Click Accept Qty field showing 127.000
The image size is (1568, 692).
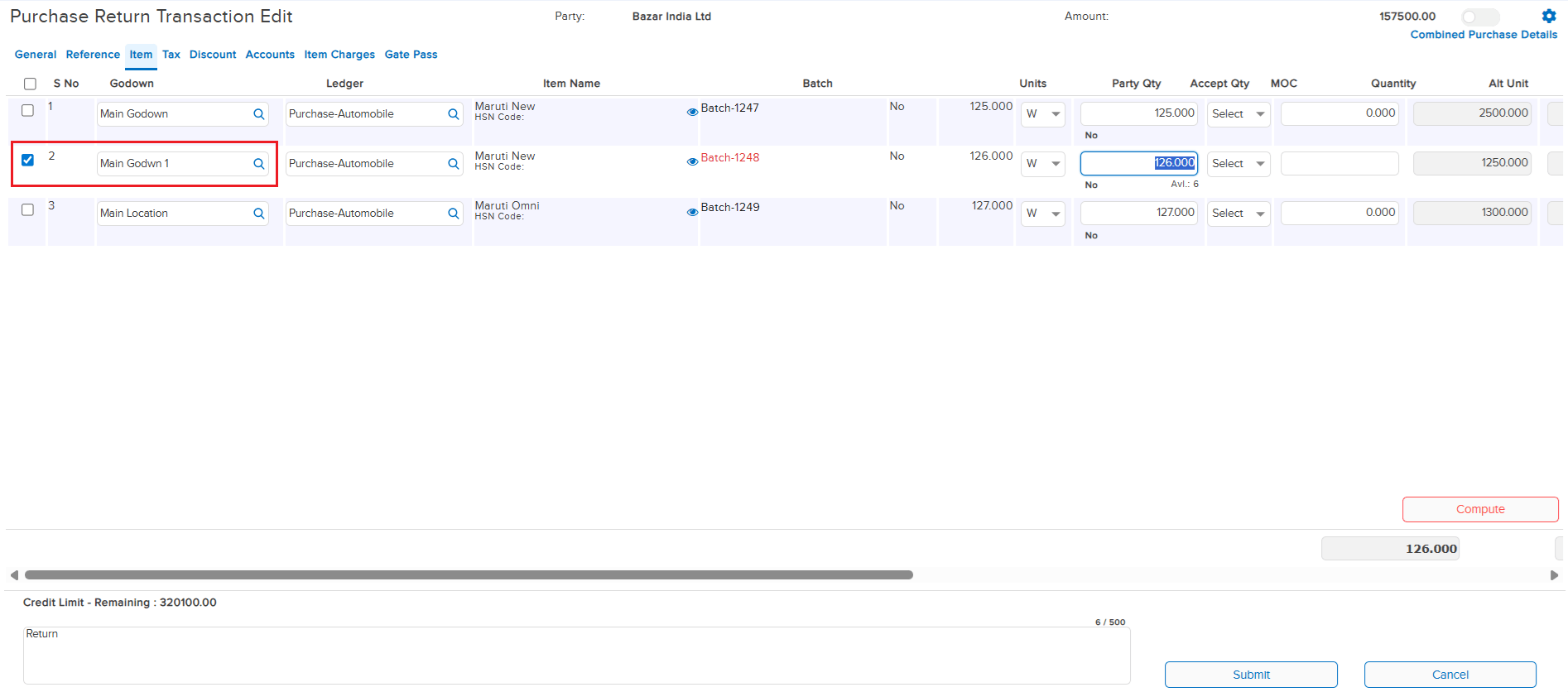coord(1139,213)
